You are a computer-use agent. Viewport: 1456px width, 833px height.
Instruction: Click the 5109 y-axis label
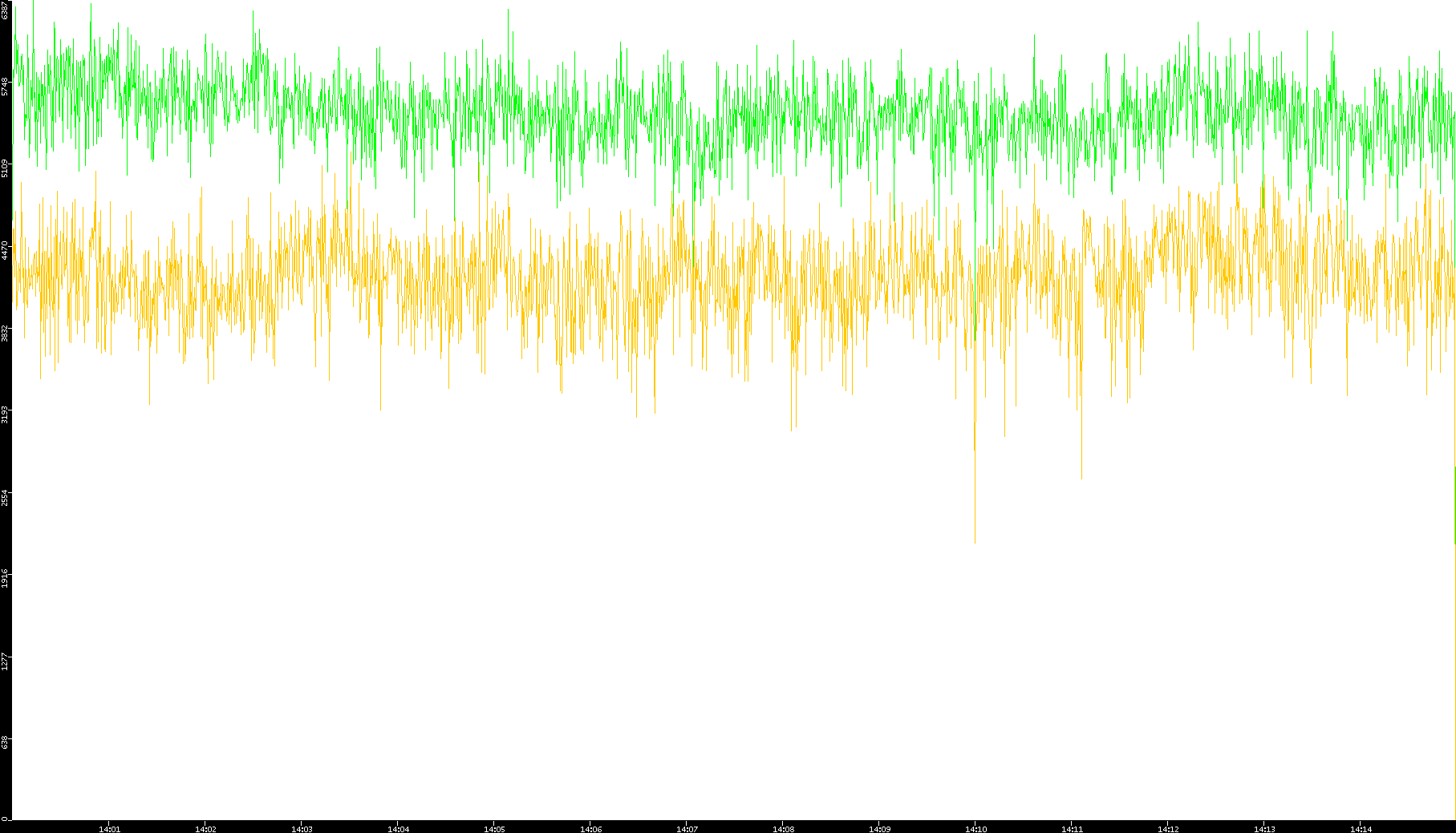[x=6, y=168]
